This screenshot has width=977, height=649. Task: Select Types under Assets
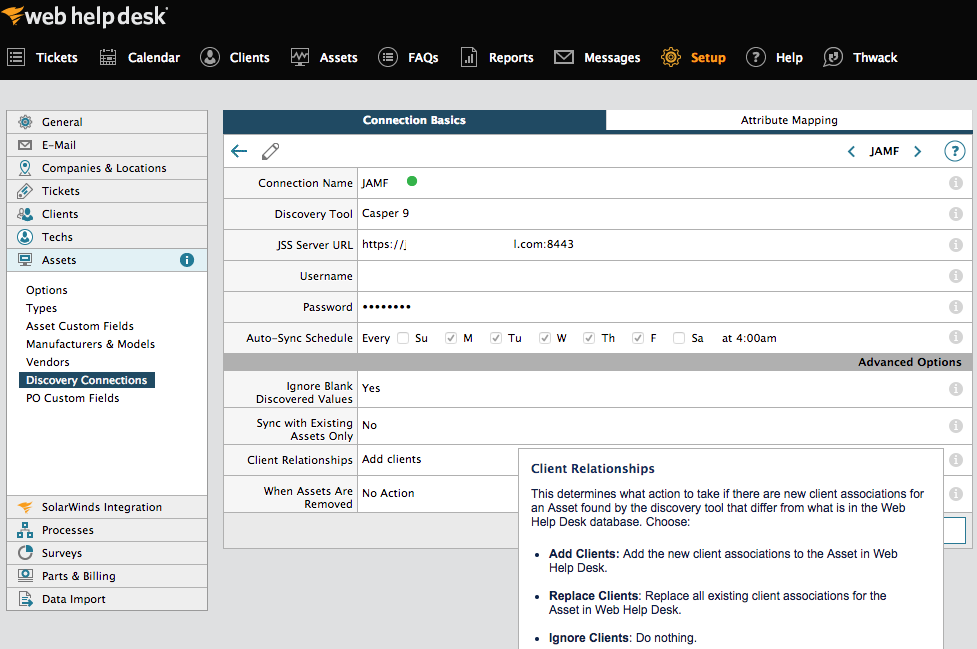[x=41, y=308]
